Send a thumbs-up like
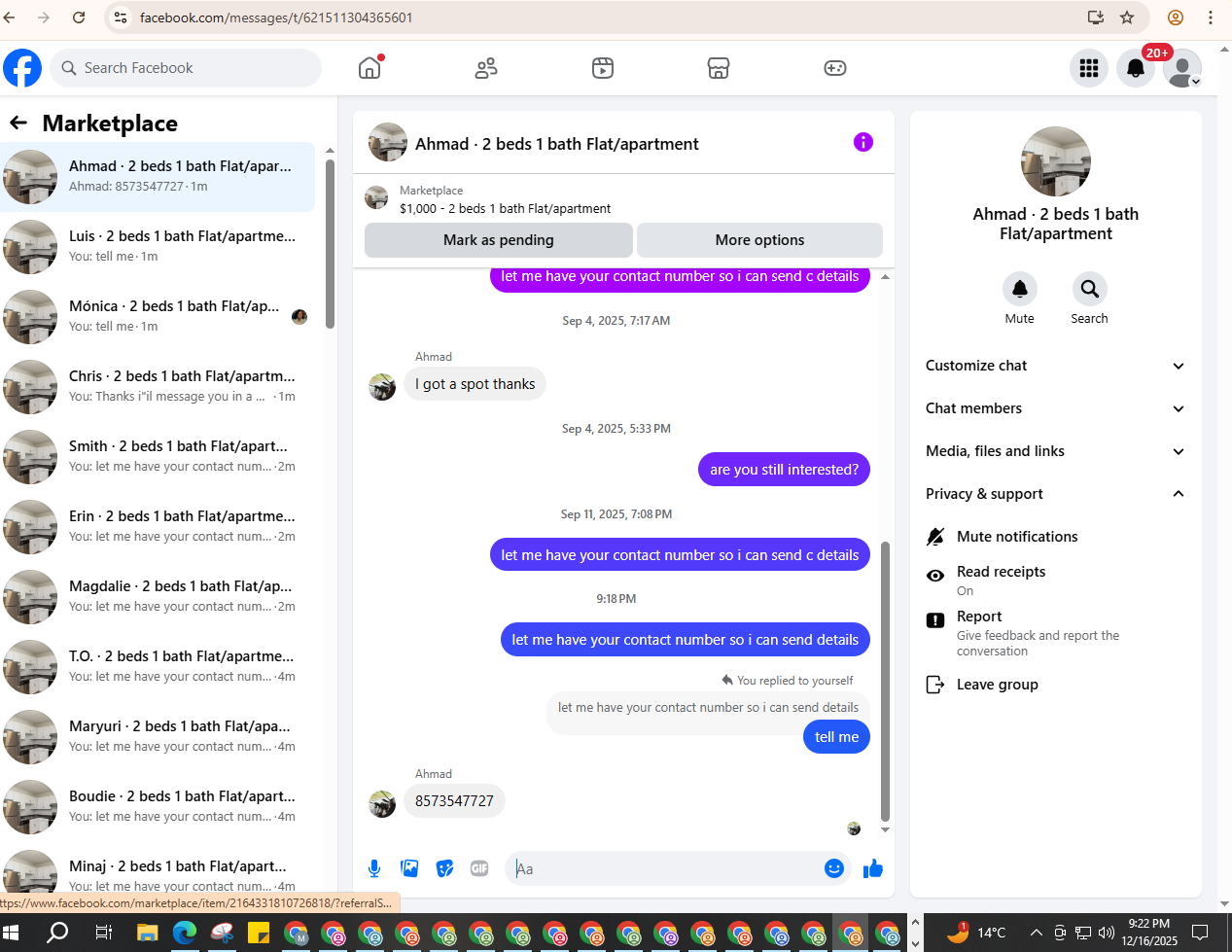 [x=873, y=868]
